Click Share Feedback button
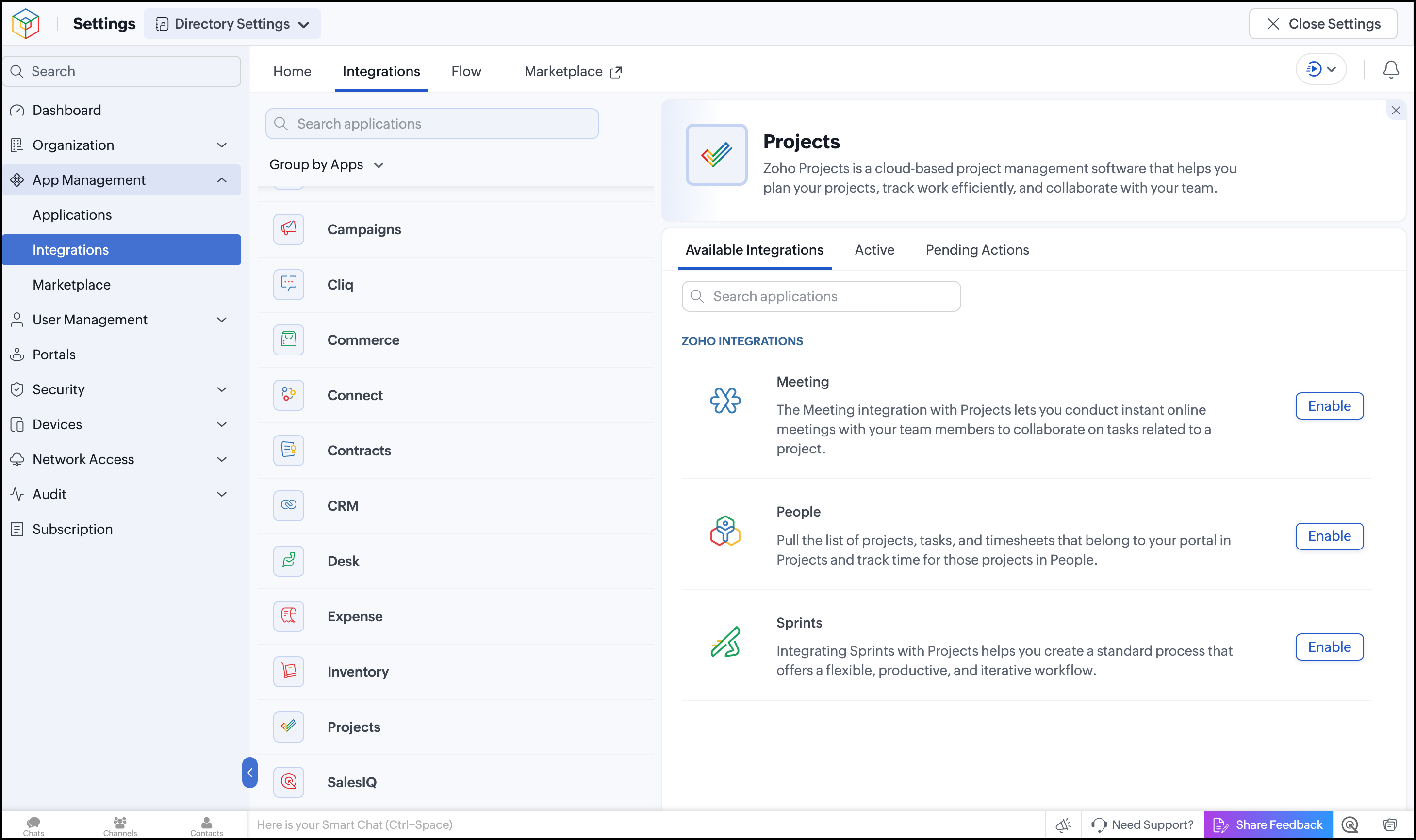Image resolution: width=1416 pixels, height=840 pixels. (x=1268, y=824)
